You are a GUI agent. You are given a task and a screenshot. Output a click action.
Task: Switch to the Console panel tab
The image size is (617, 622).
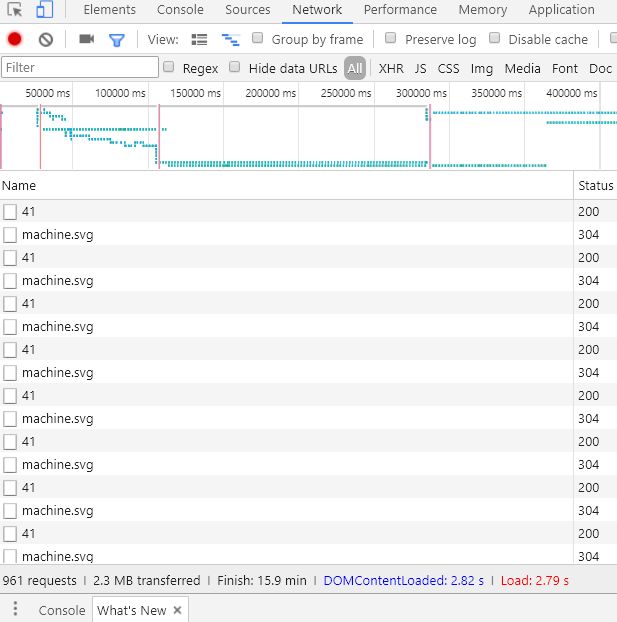click(180, 10)
